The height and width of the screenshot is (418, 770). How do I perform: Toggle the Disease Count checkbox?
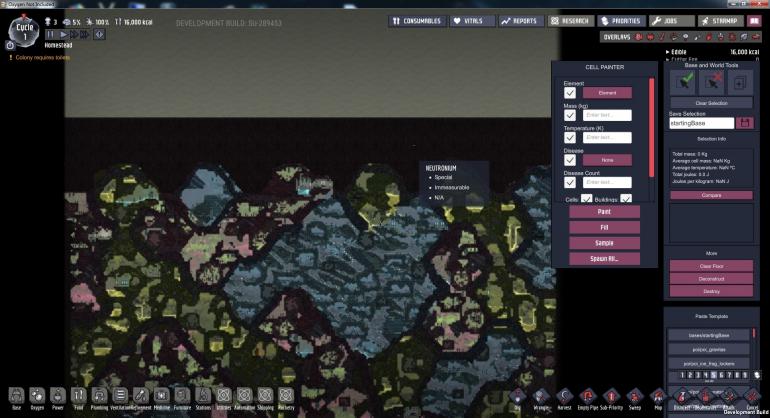570,182
